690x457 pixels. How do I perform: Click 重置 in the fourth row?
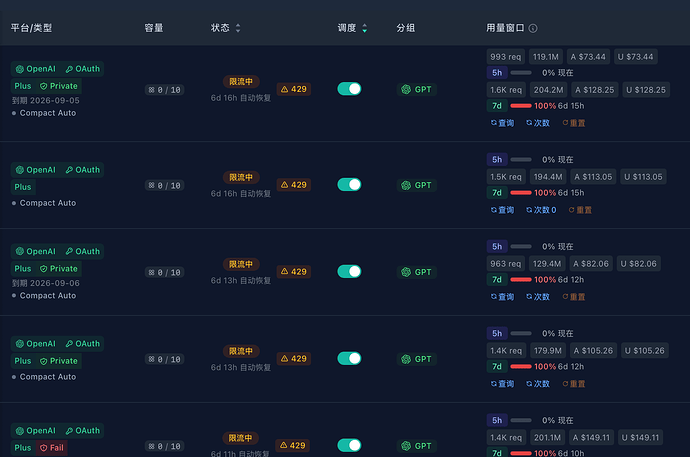(x=574, y=384)
